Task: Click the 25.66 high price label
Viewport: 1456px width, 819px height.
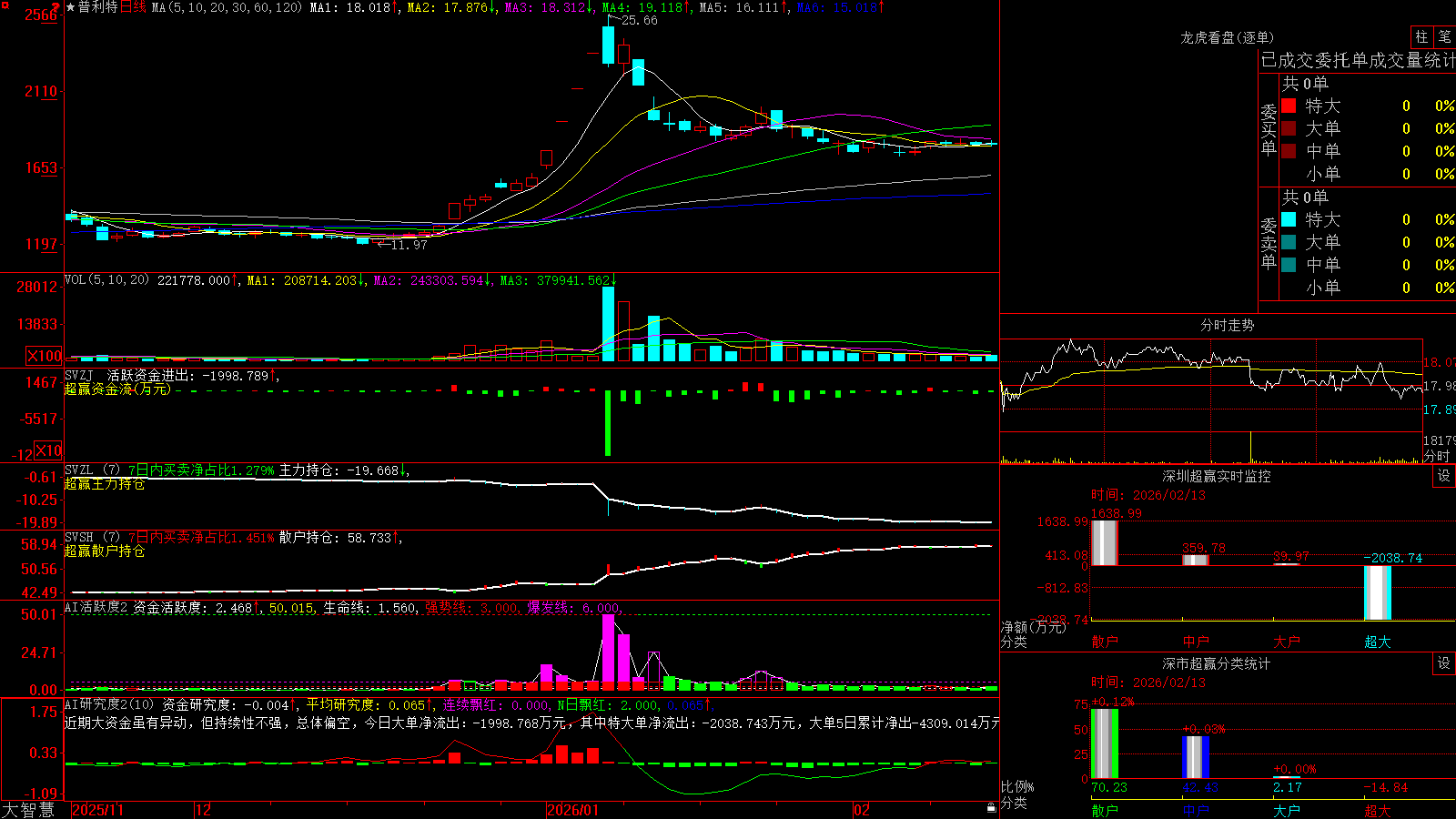Action: 640,20
